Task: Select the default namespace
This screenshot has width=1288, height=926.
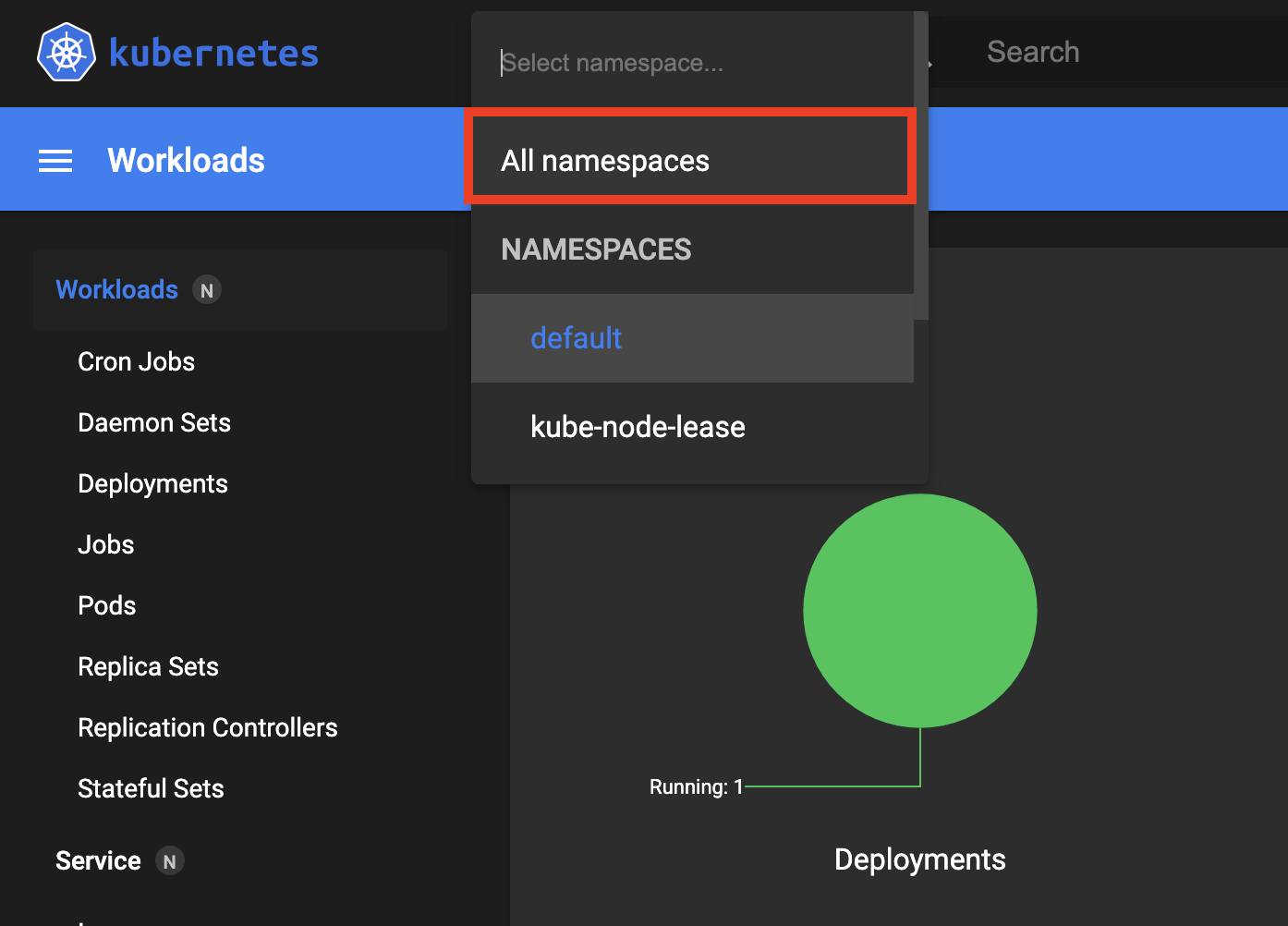Action: point(576,338)
